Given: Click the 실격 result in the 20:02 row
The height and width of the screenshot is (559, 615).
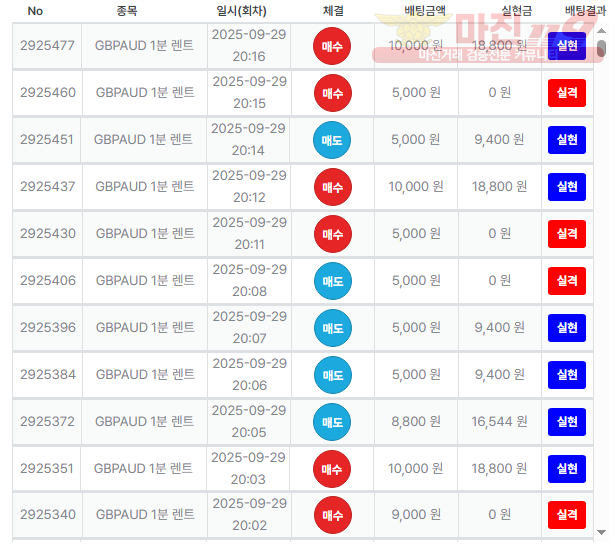Looking at the screenshot, I should [x=567, y=515].
